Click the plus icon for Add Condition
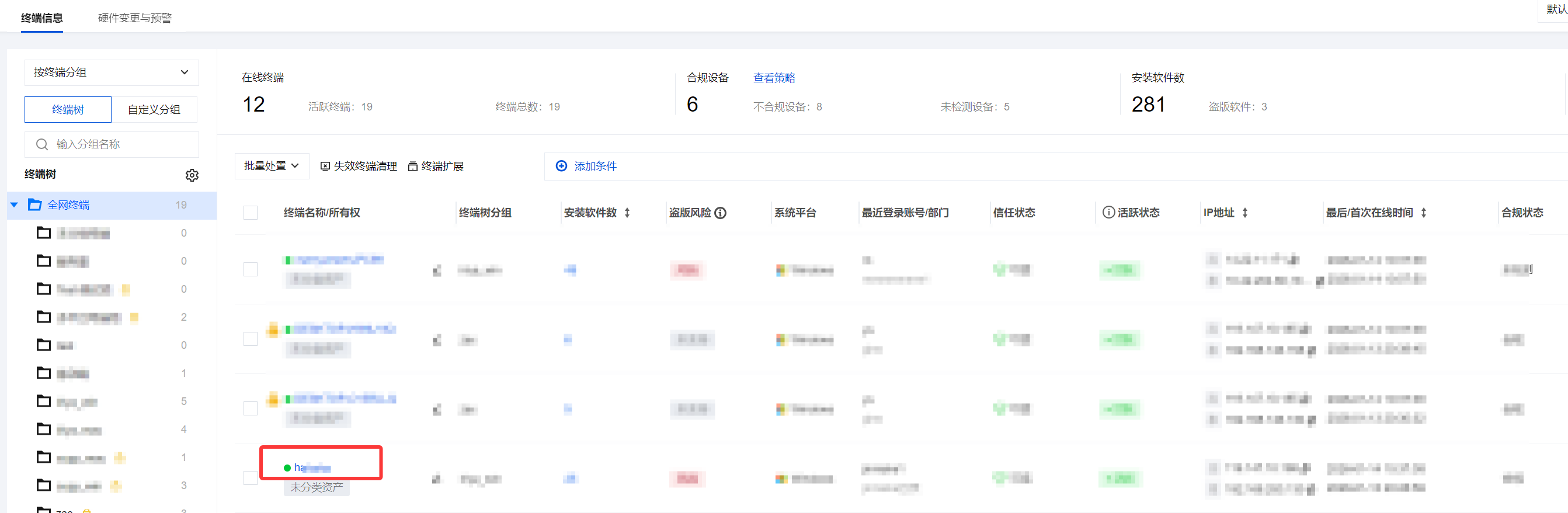The width and height of the screenshot is (1568, 513). coord(561,167)
